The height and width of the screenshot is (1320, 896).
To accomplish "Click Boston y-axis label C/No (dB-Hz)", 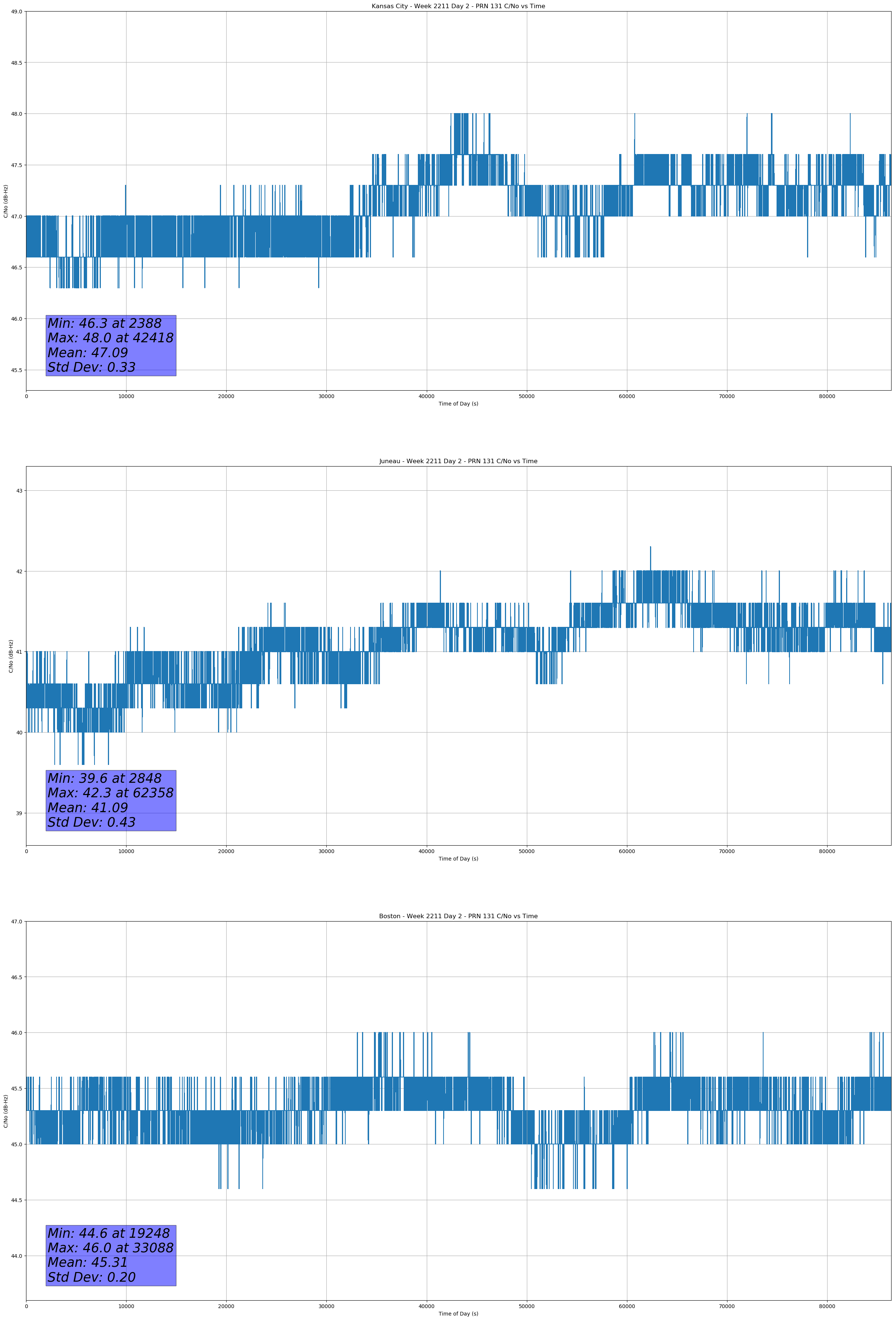I will coord(6,1111).
